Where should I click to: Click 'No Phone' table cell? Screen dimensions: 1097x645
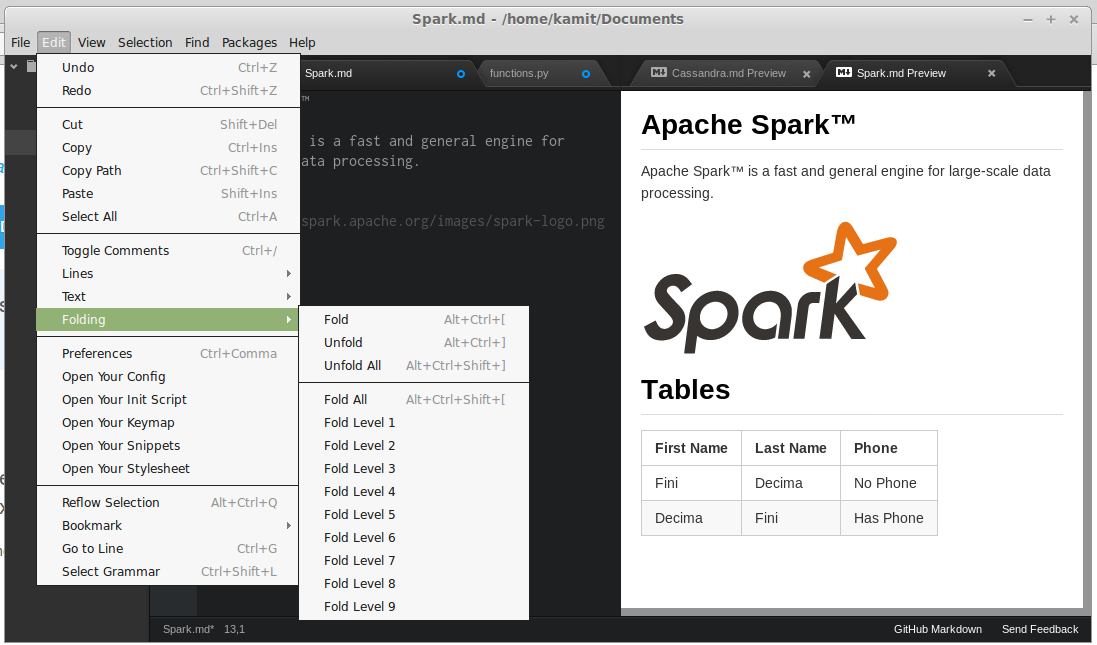pos(889,483)
